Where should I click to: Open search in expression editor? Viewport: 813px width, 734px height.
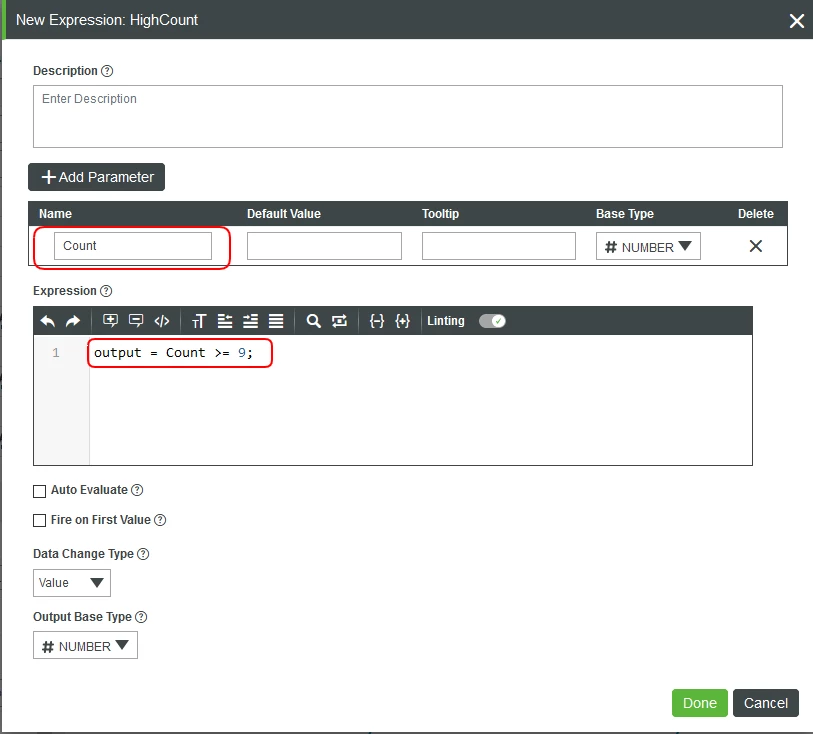click(313, 321)
